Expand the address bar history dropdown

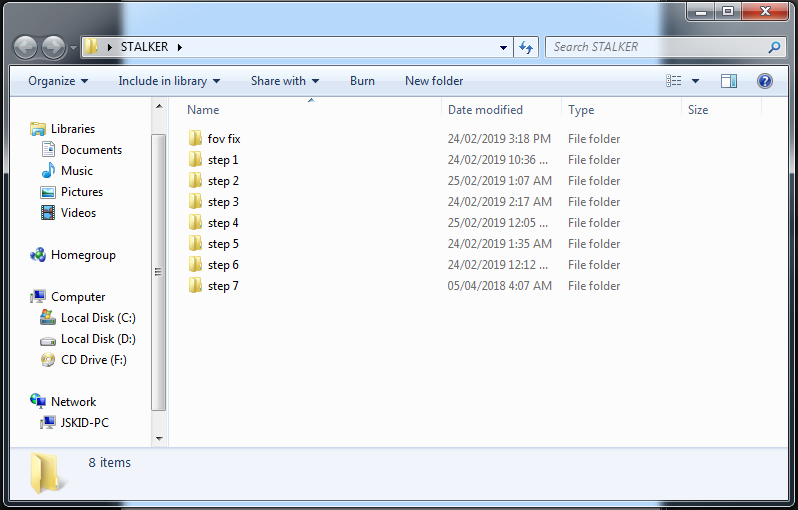tap(503, 47)
